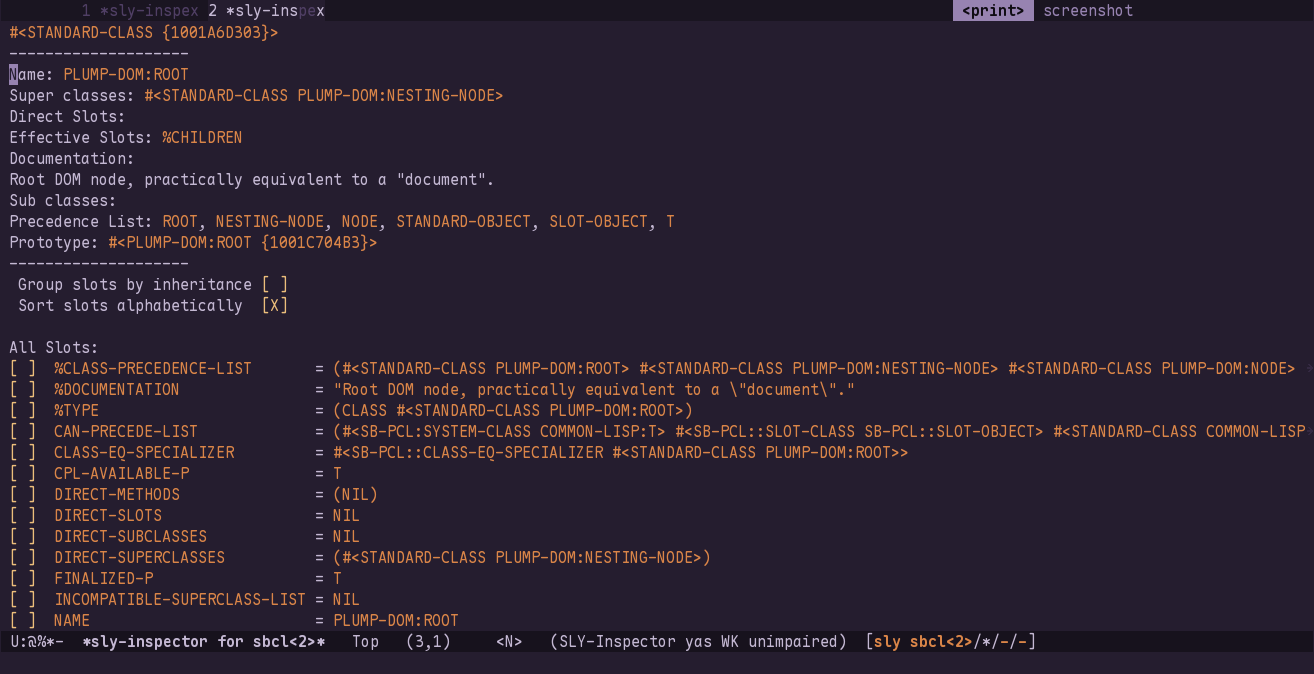Check the %TYPE slot checkbox
Image resolution: width=1314 pixels, height=674 pixels.
click(x=23, y=411)
